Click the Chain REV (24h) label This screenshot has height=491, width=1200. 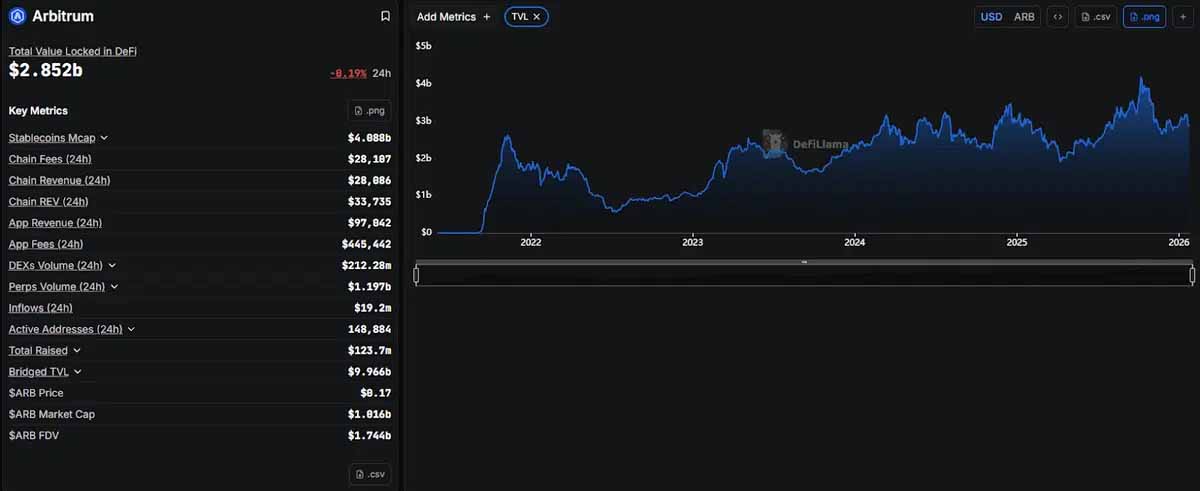tap(49, 202)
